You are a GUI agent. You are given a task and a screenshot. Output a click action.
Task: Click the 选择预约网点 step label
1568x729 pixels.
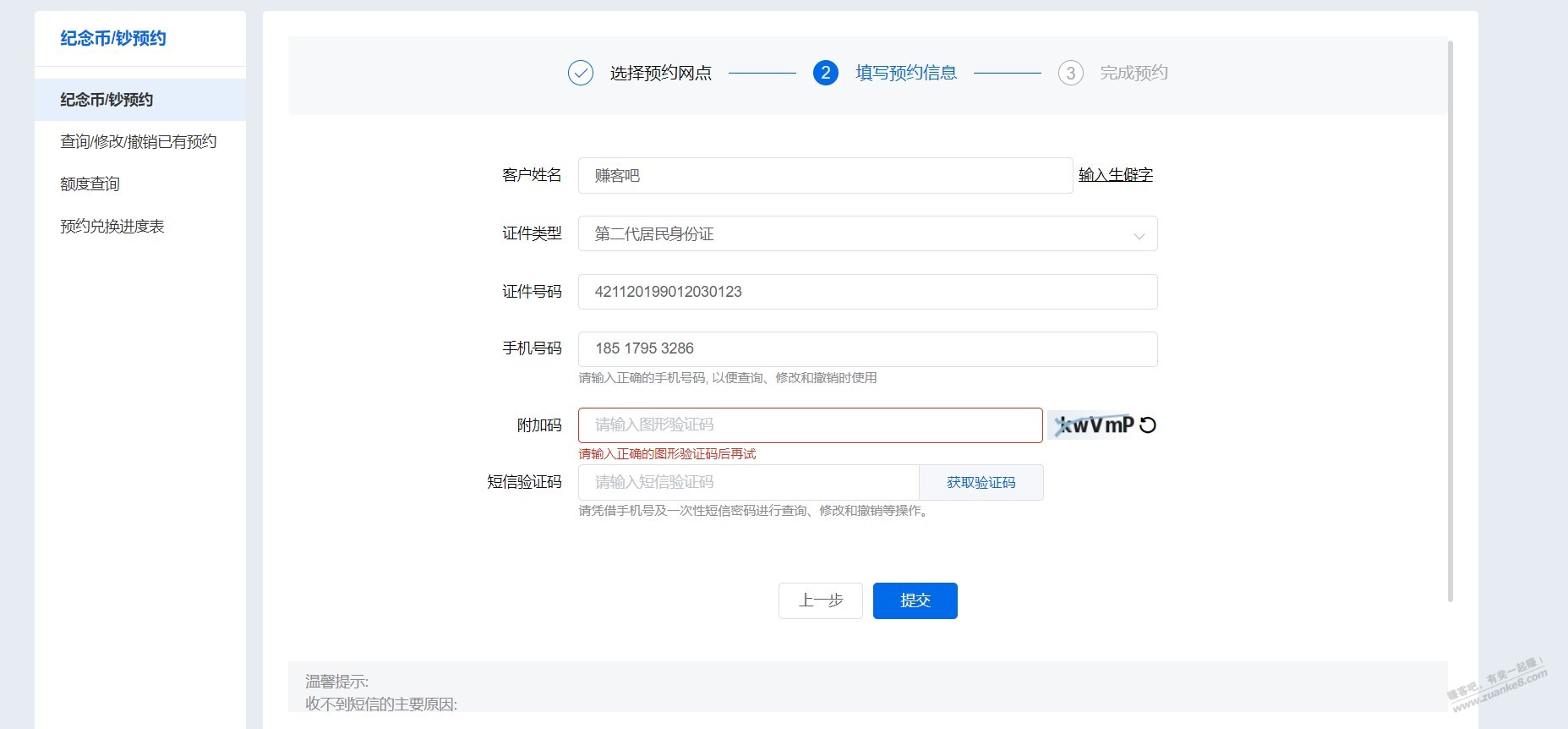(x=661, y=74)
